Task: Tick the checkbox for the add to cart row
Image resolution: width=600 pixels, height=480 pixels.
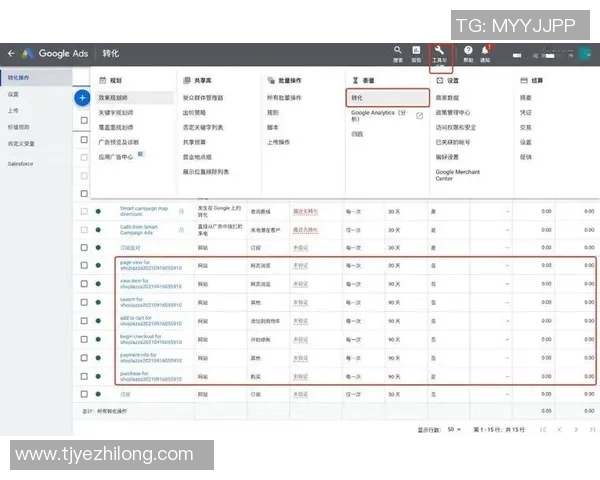Action: point(84,321)
